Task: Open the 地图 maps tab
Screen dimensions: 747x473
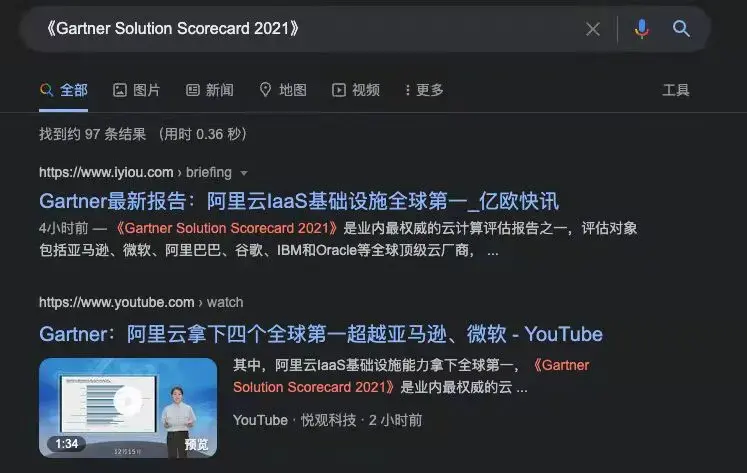Action: coord(283,90)
